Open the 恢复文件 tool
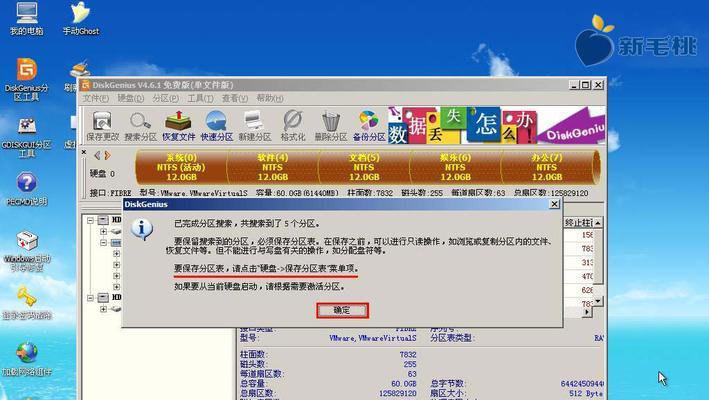 coord(178,126)
